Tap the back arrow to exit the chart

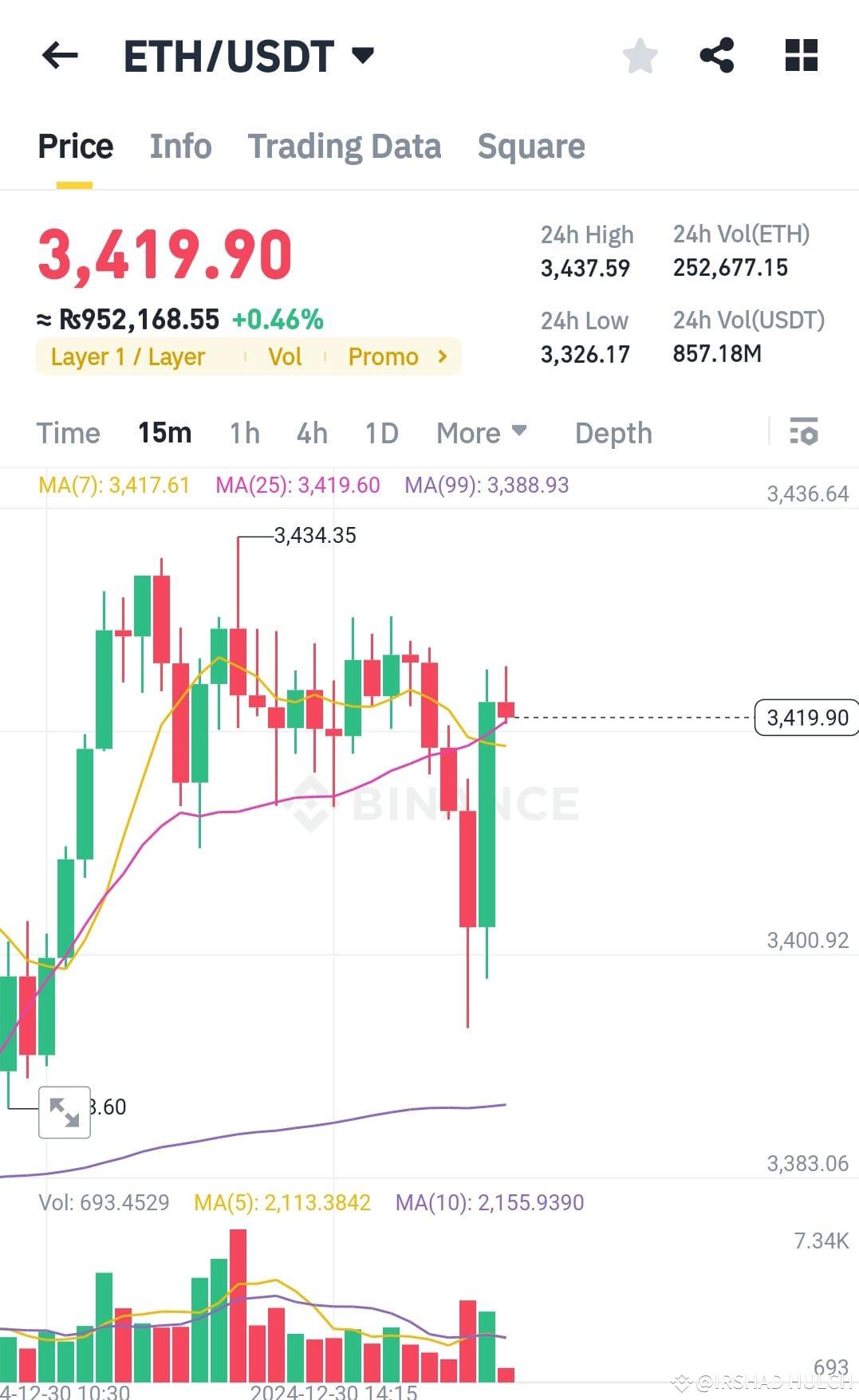click(58, 56)
